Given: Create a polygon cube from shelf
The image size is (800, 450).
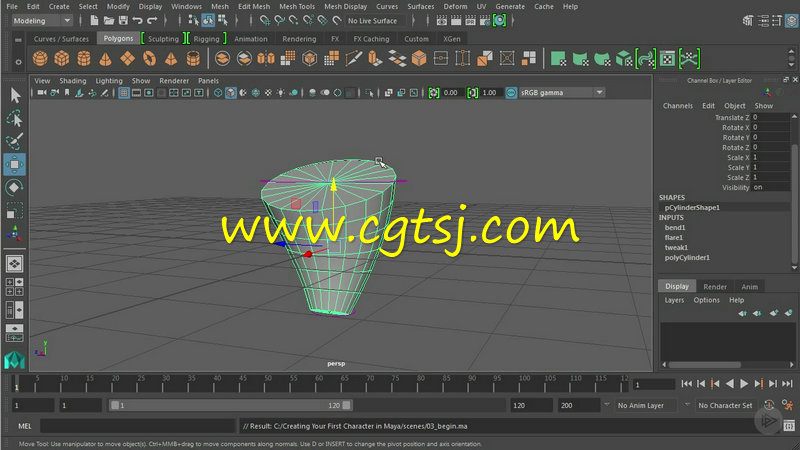Looking at the screenshot, I should pyautogui.click(x=62, y=59).
